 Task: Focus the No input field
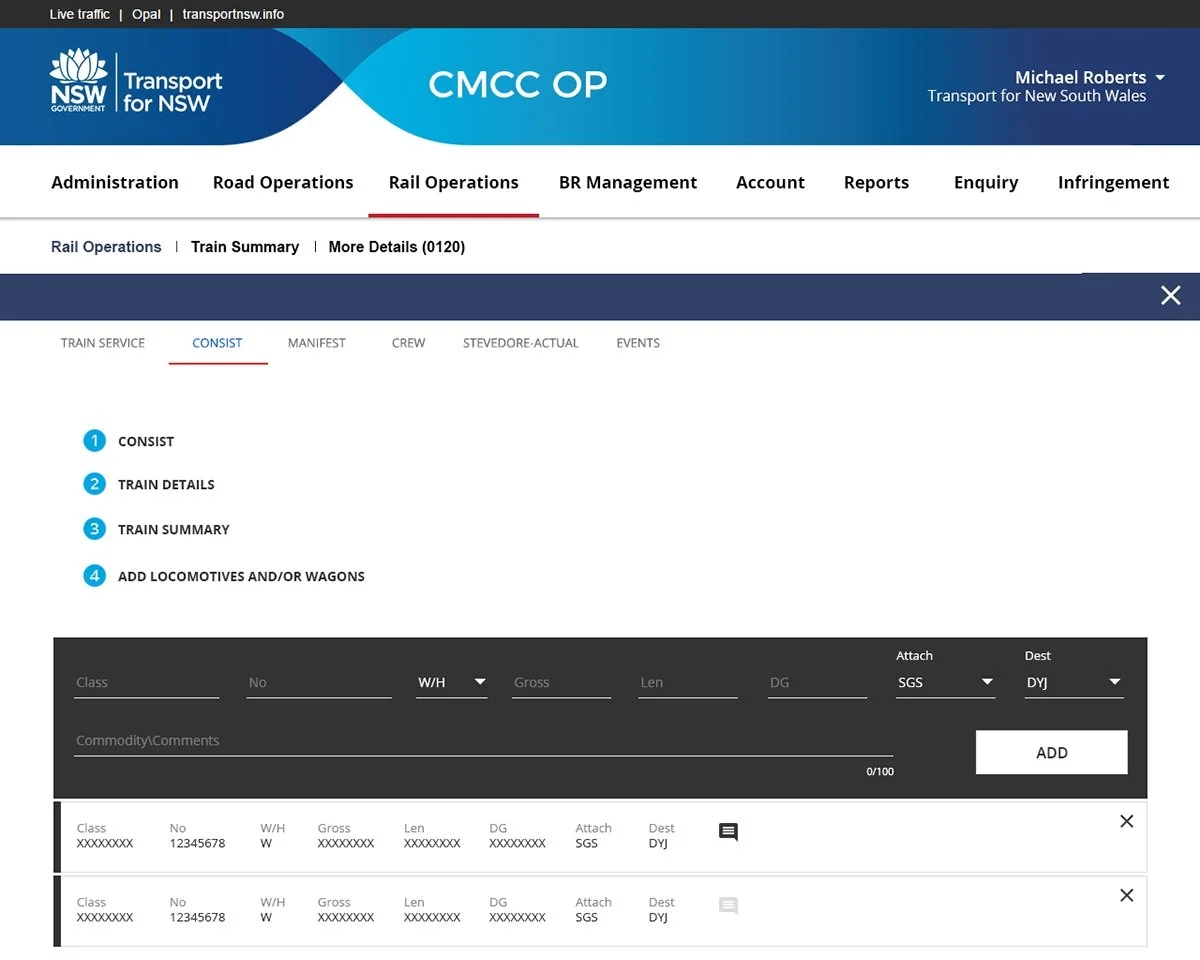319,682
